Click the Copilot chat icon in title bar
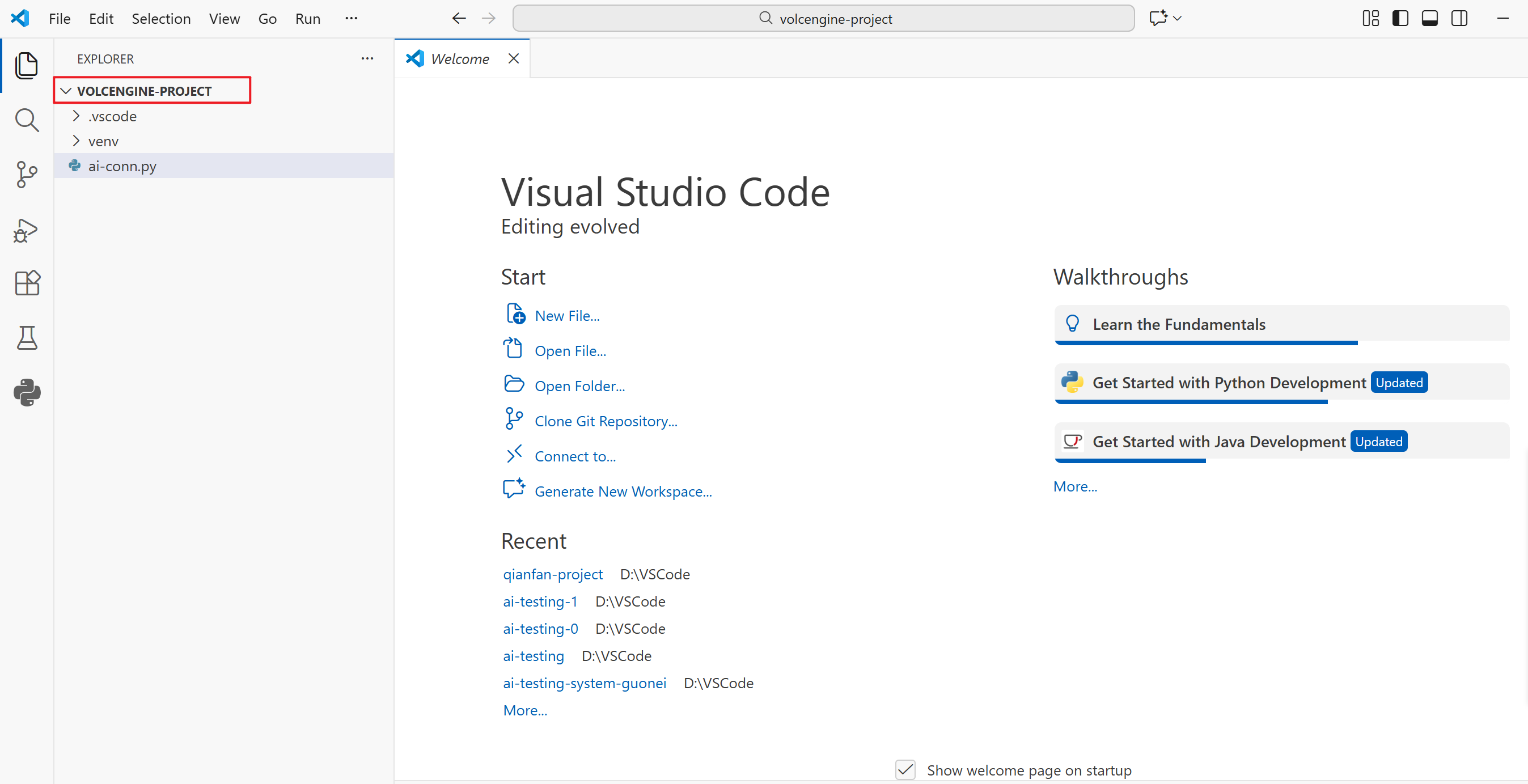 coord(1158,18)
